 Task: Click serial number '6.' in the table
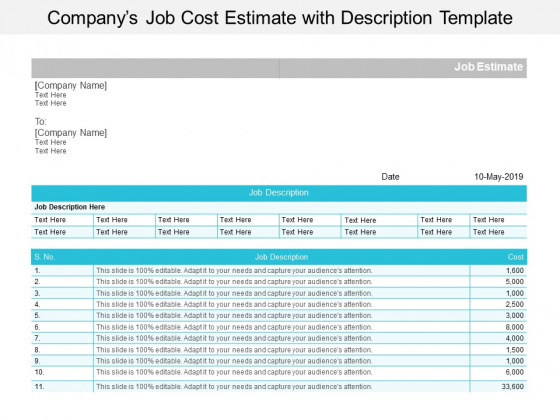pos(38,327)
